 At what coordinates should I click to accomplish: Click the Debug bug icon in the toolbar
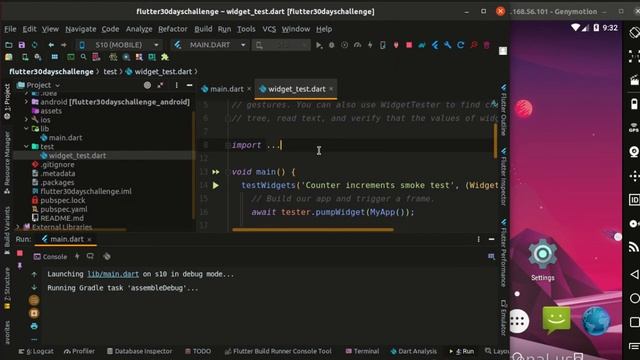331,45
